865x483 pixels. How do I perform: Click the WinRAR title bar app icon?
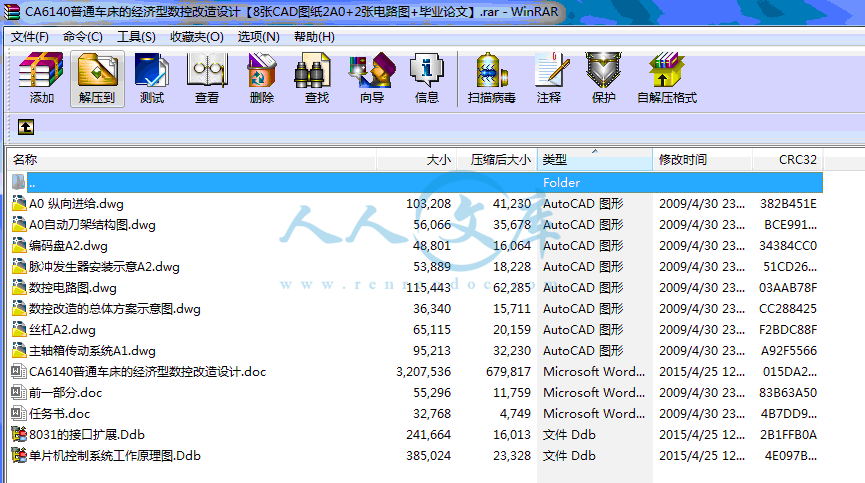[12, 12]
